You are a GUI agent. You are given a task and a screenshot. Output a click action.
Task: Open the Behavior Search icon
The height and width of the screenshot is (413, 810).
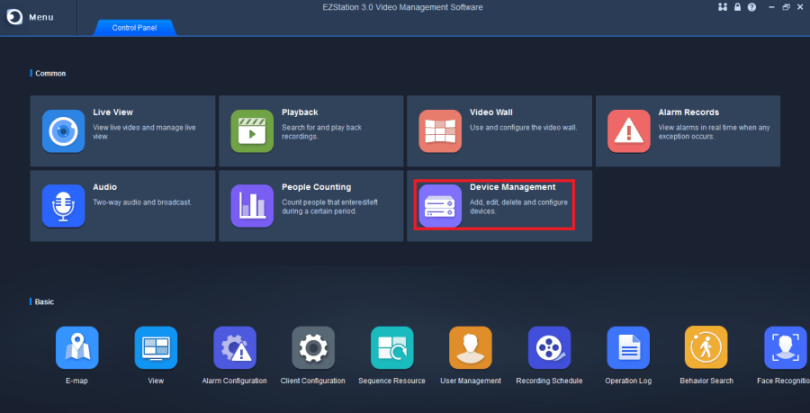(x=706, y=347)
